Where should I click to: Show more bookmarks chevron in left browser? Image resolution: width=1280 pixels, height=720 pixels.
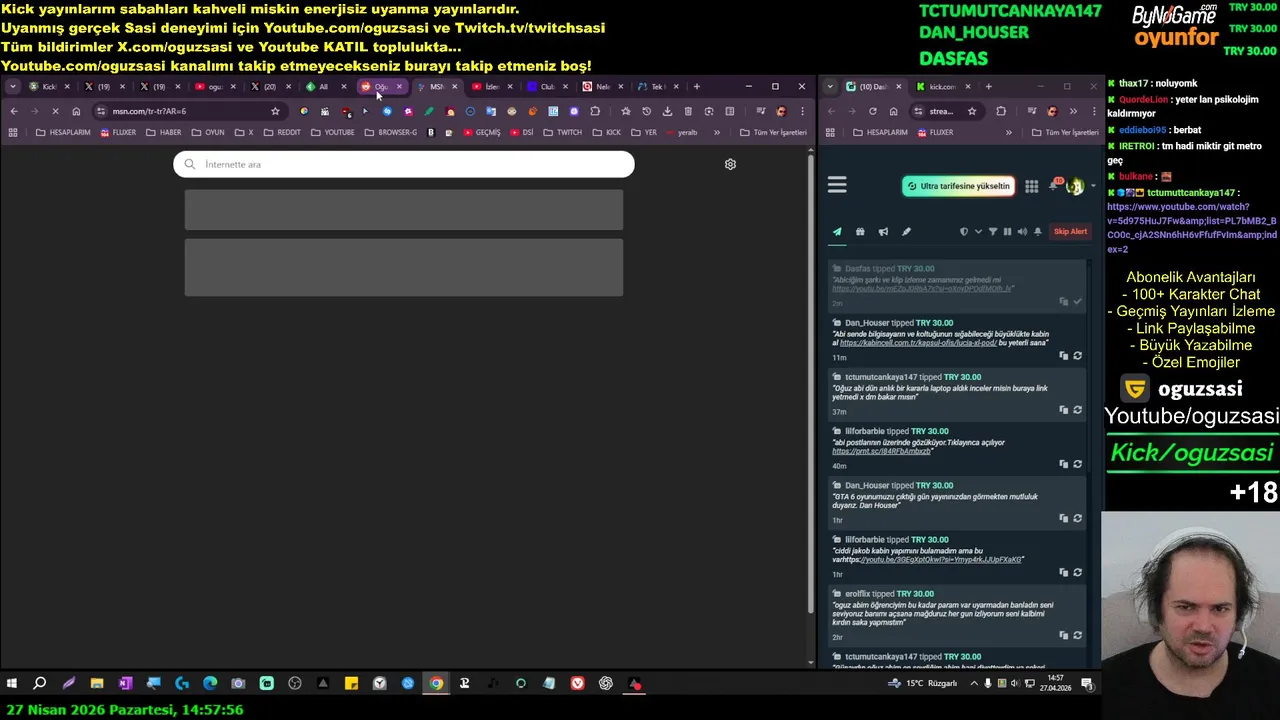pos(716,132)
